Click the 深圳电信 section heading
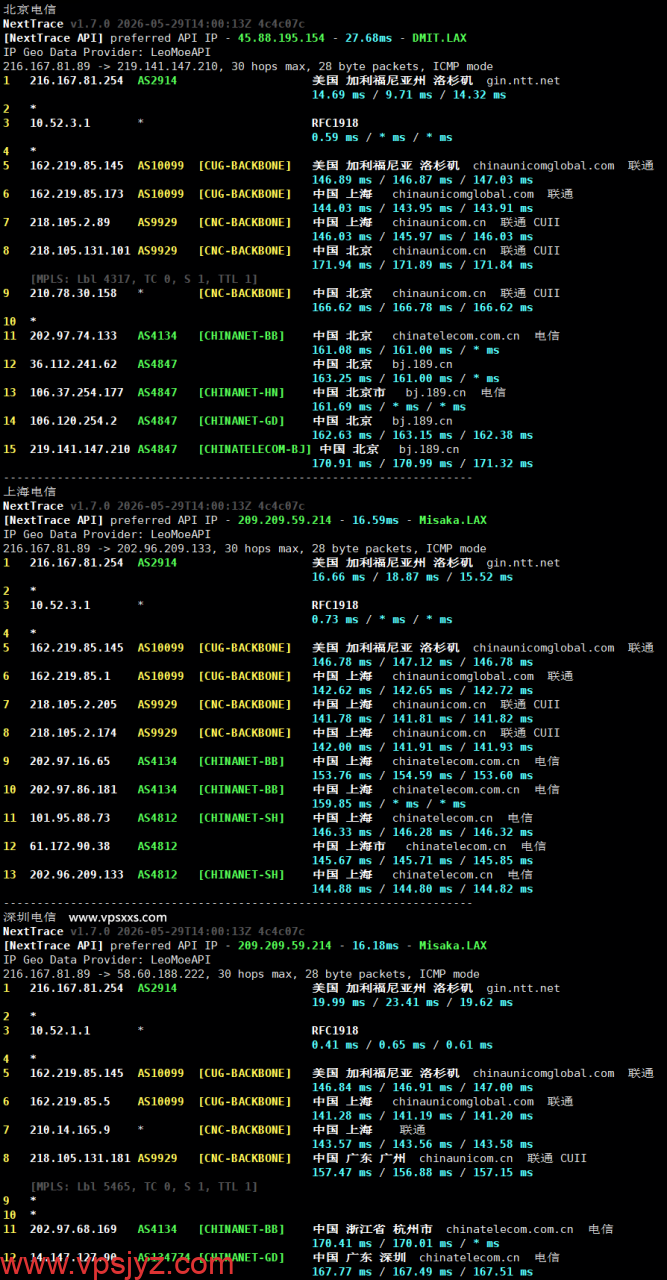 30,917
